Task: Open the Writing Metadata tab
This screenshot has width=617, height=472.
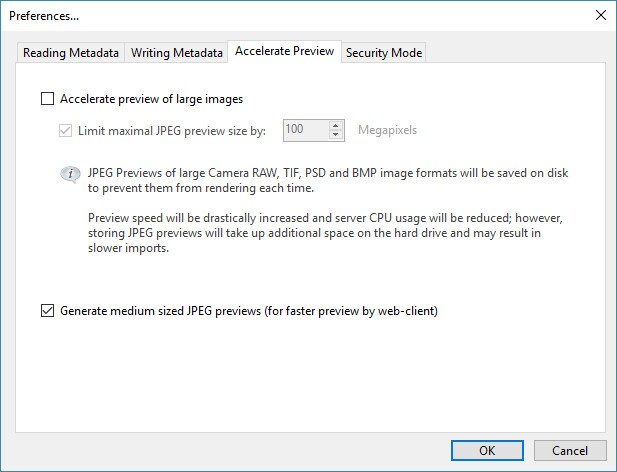Action: point(176,53)
